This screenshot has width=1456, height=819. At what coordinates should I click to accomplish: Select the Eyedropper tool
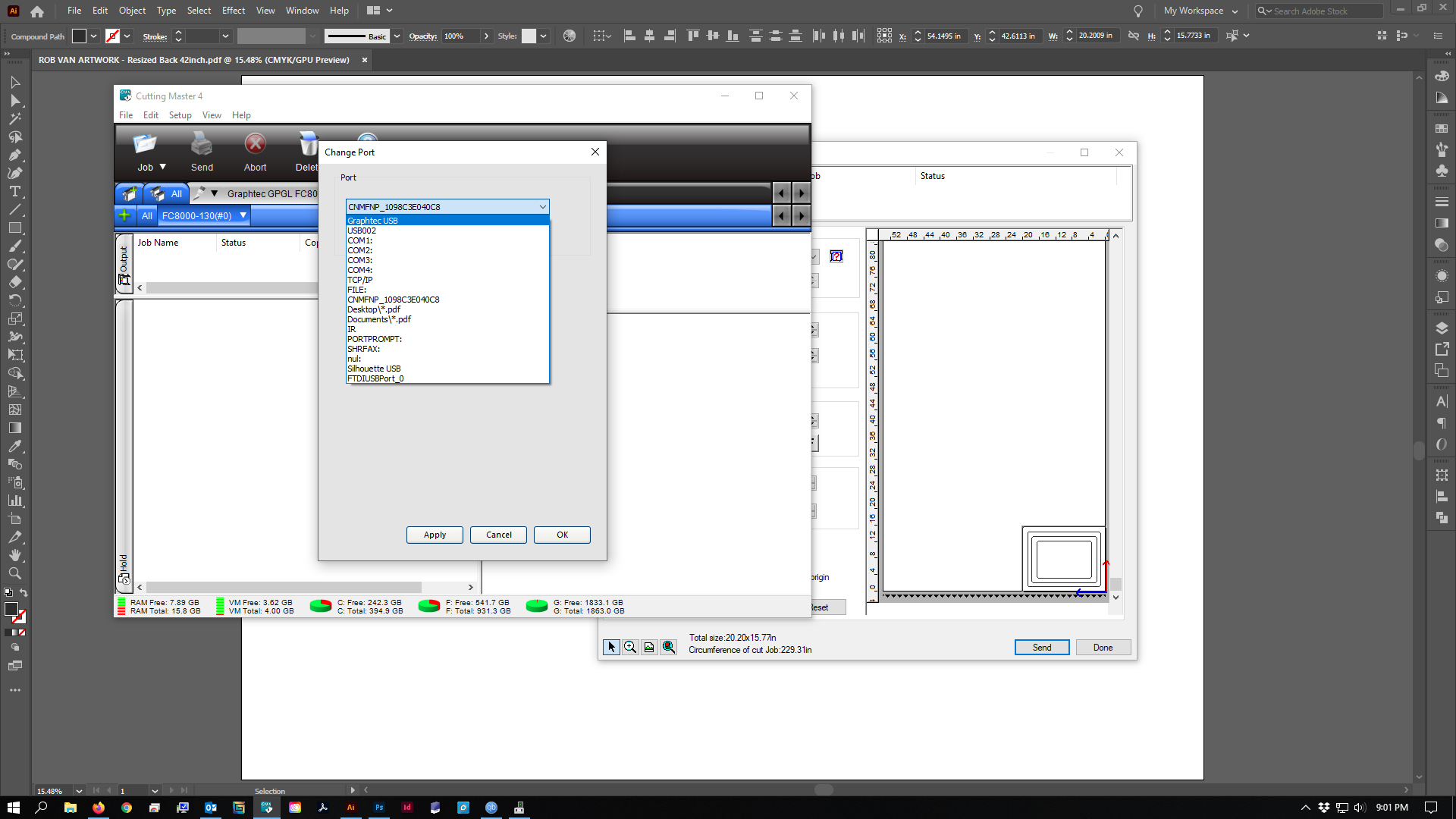15,446
